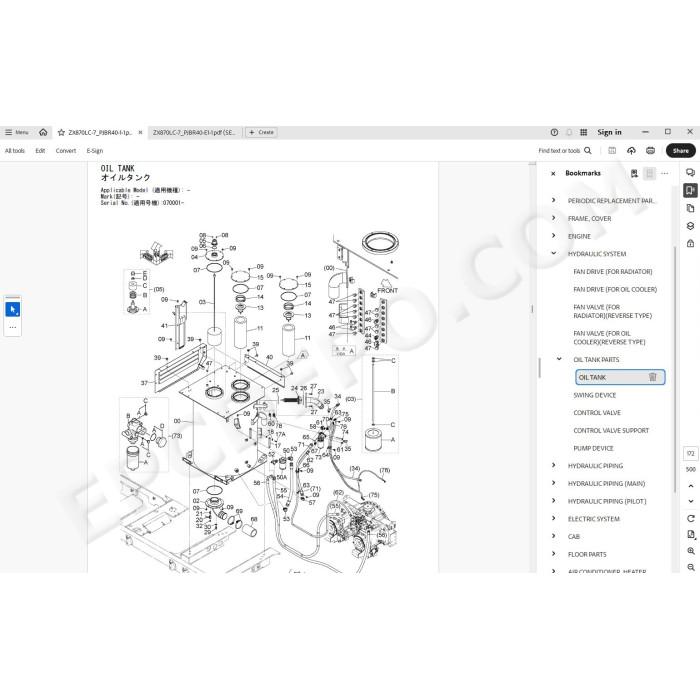Click the search magnifier icon
Screen dimensions: 700x700
pos(588,150)
